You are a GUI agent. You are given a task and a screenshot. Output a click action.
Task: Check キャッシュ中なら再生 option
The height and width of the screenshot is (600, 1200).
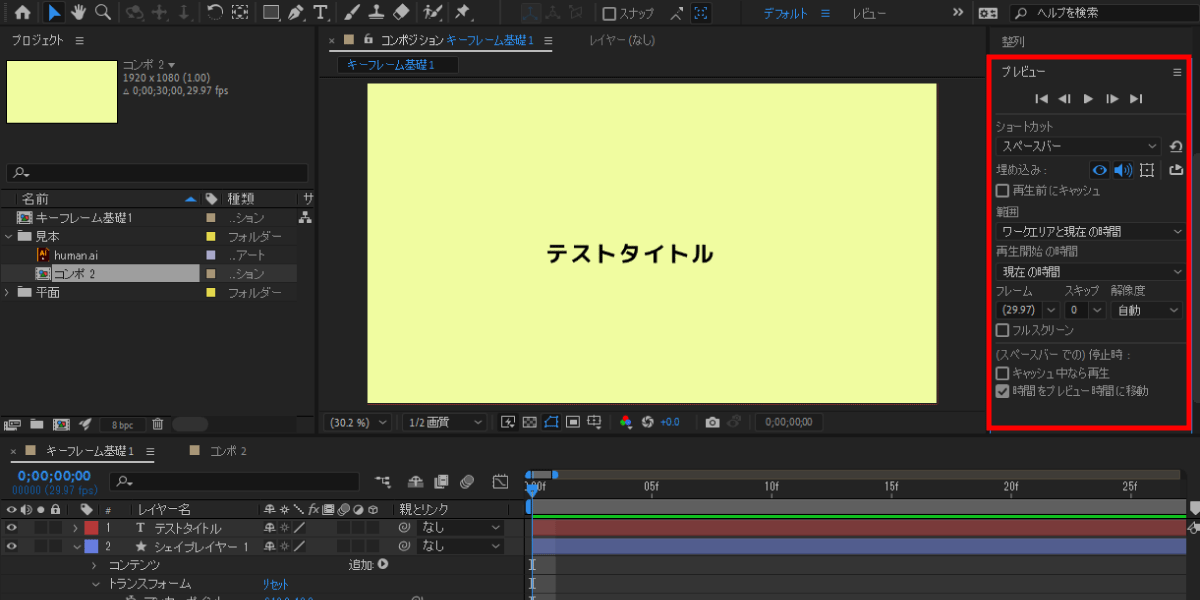pos(1002,373)
